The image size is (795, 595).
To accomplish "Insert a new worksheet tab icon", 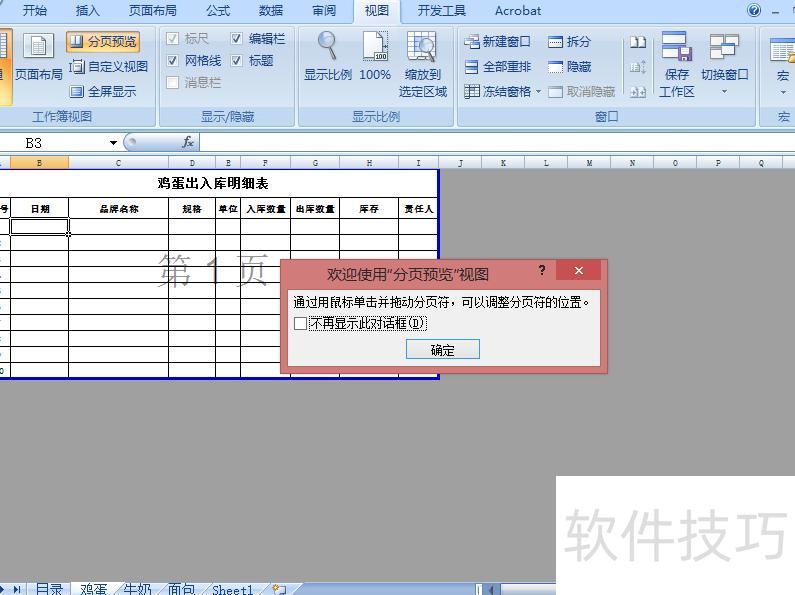I will pos(279,589).
